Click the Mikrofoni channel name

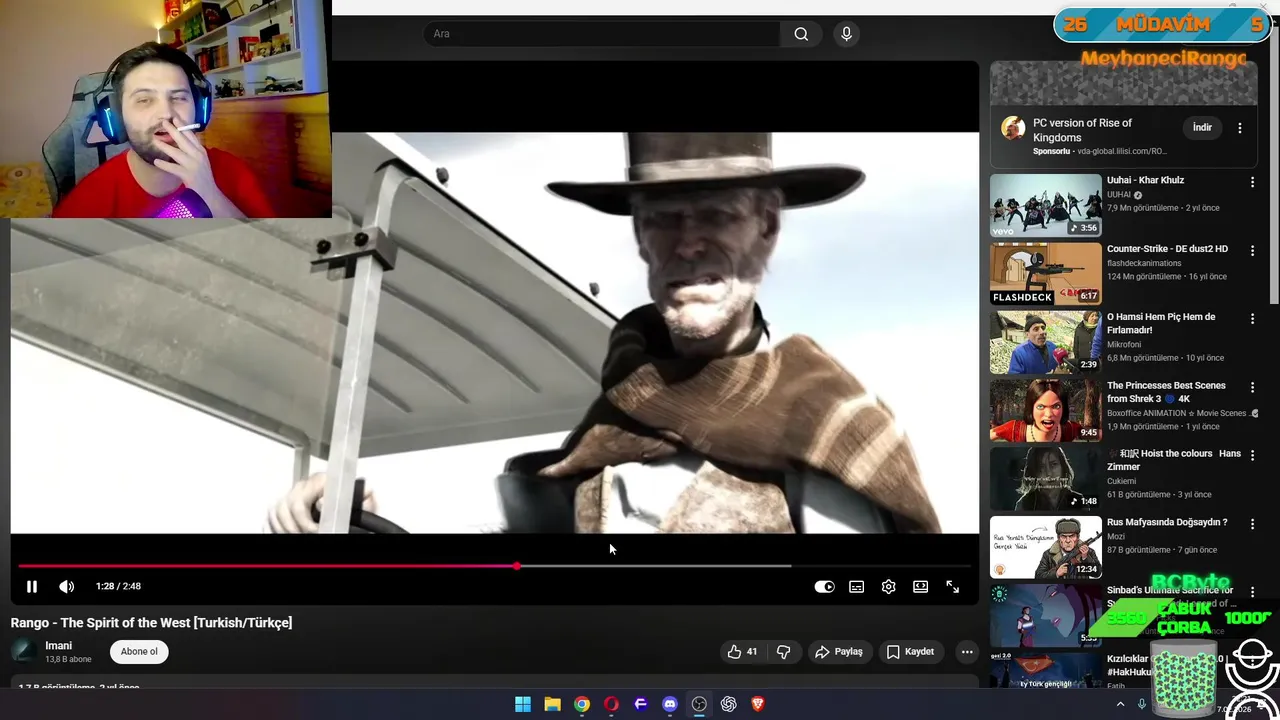(1123, 345)
